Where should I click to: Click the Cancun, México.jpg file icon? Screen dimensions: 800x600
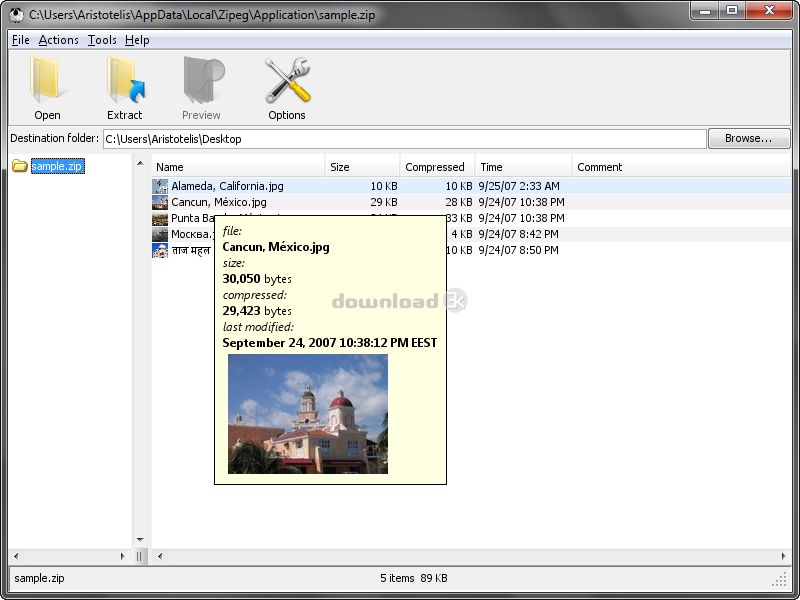pos(159,201)
